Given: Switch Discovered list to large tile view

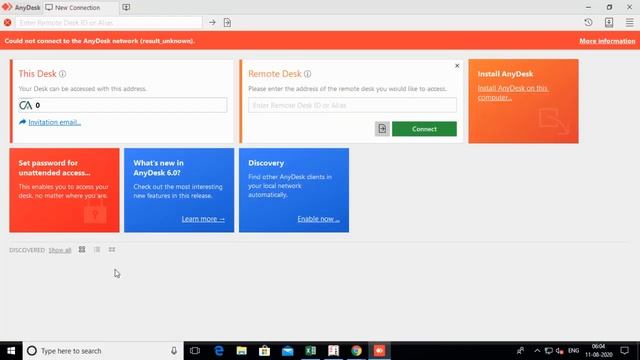Looking at the screenshot, I should click(82, 249).
